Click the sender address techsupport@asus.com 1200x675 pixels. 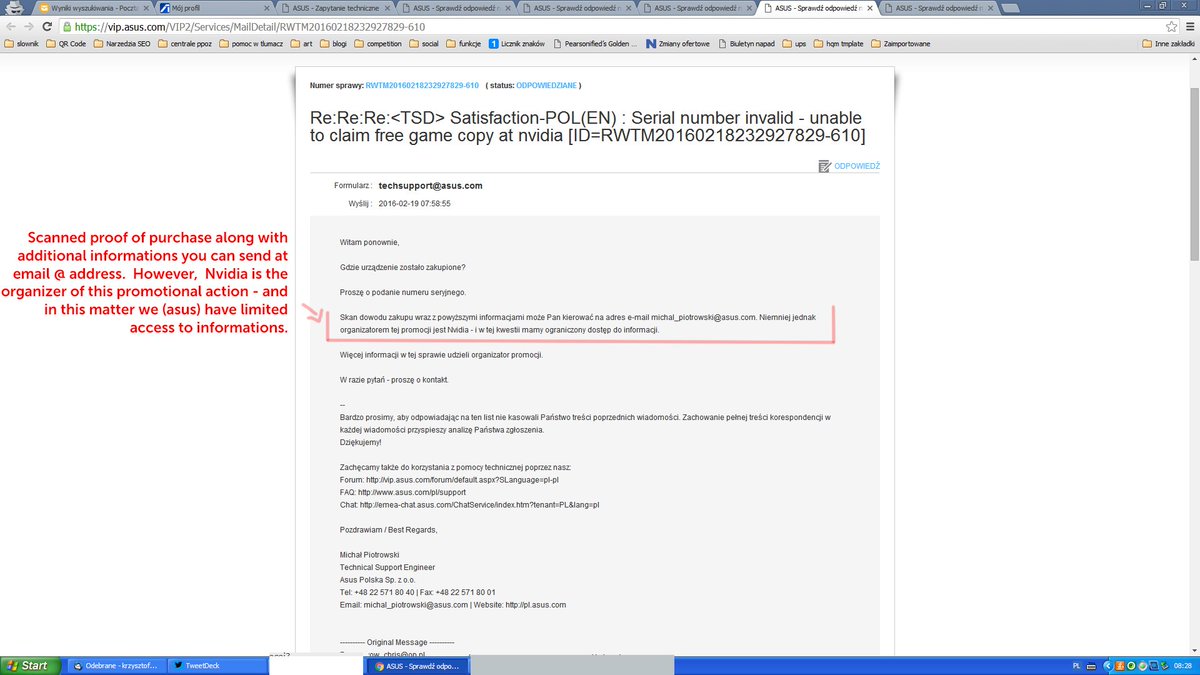pos(430,186)
